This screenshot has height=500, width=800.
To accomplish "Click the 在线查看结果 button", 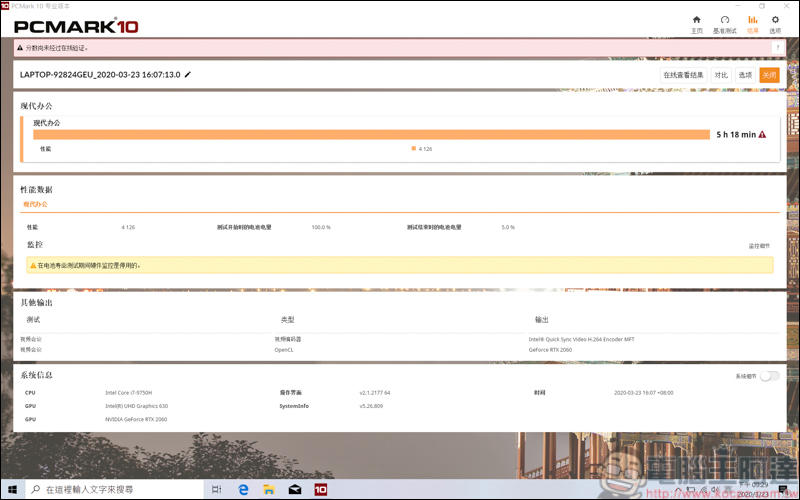I will pyautogui.click(x=683, y=75).
